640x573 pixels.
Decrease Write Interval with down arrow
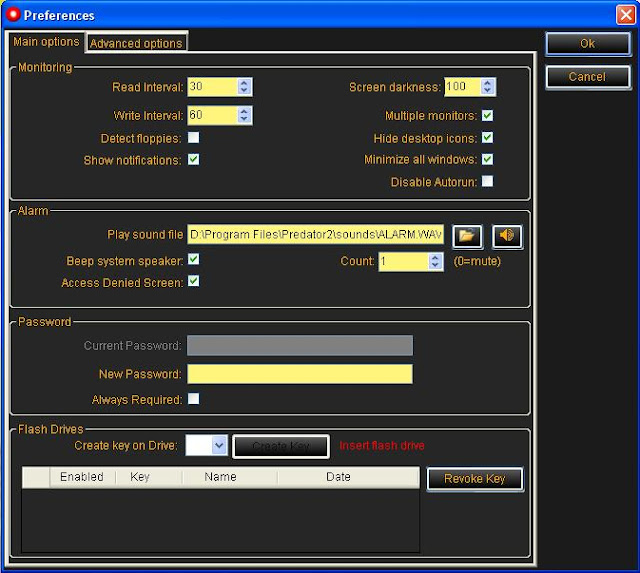point(244,119)
